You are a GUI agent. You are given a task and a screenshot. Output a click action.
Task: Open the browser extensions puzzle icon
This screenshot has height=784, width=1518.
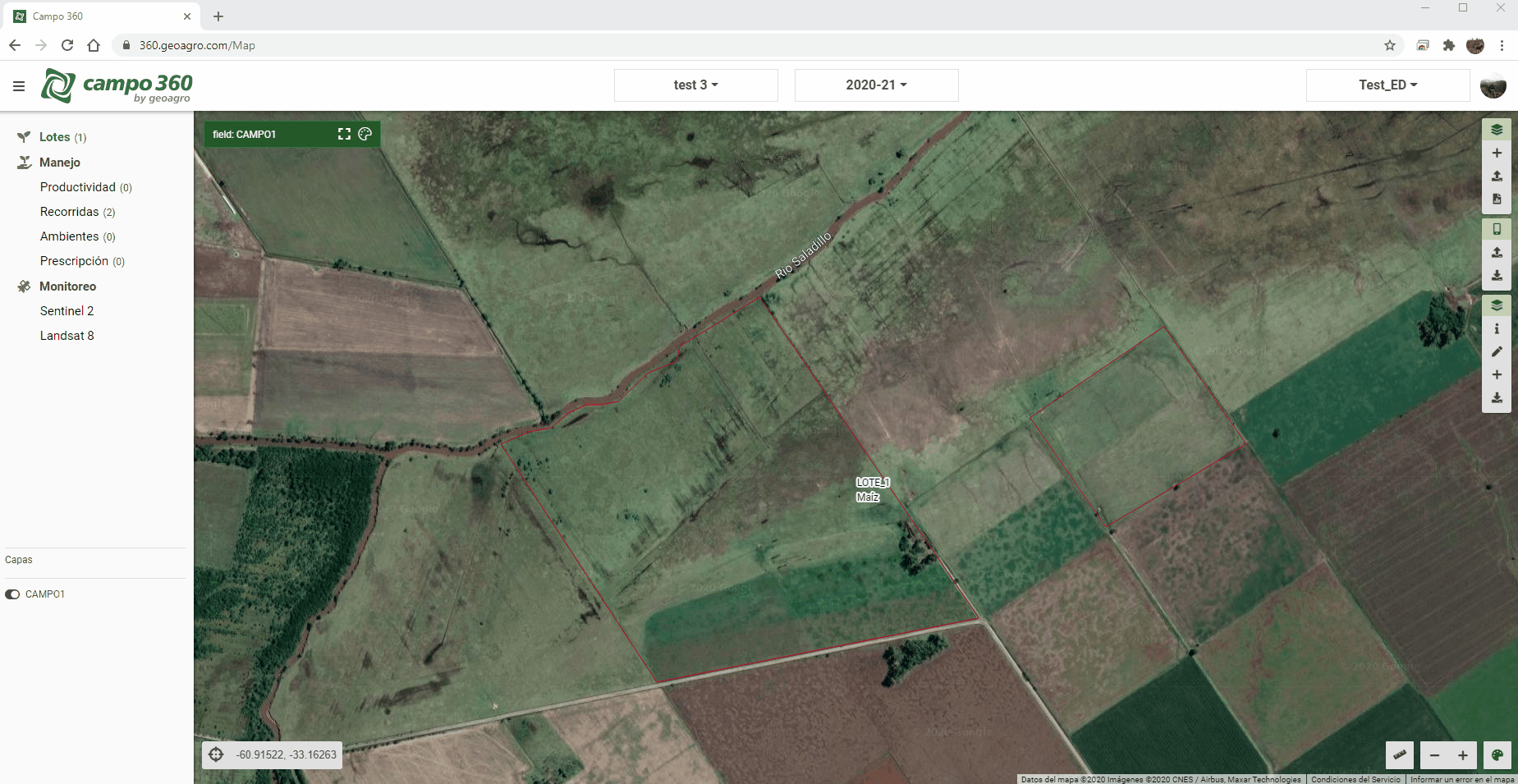tap(1449, 45)
